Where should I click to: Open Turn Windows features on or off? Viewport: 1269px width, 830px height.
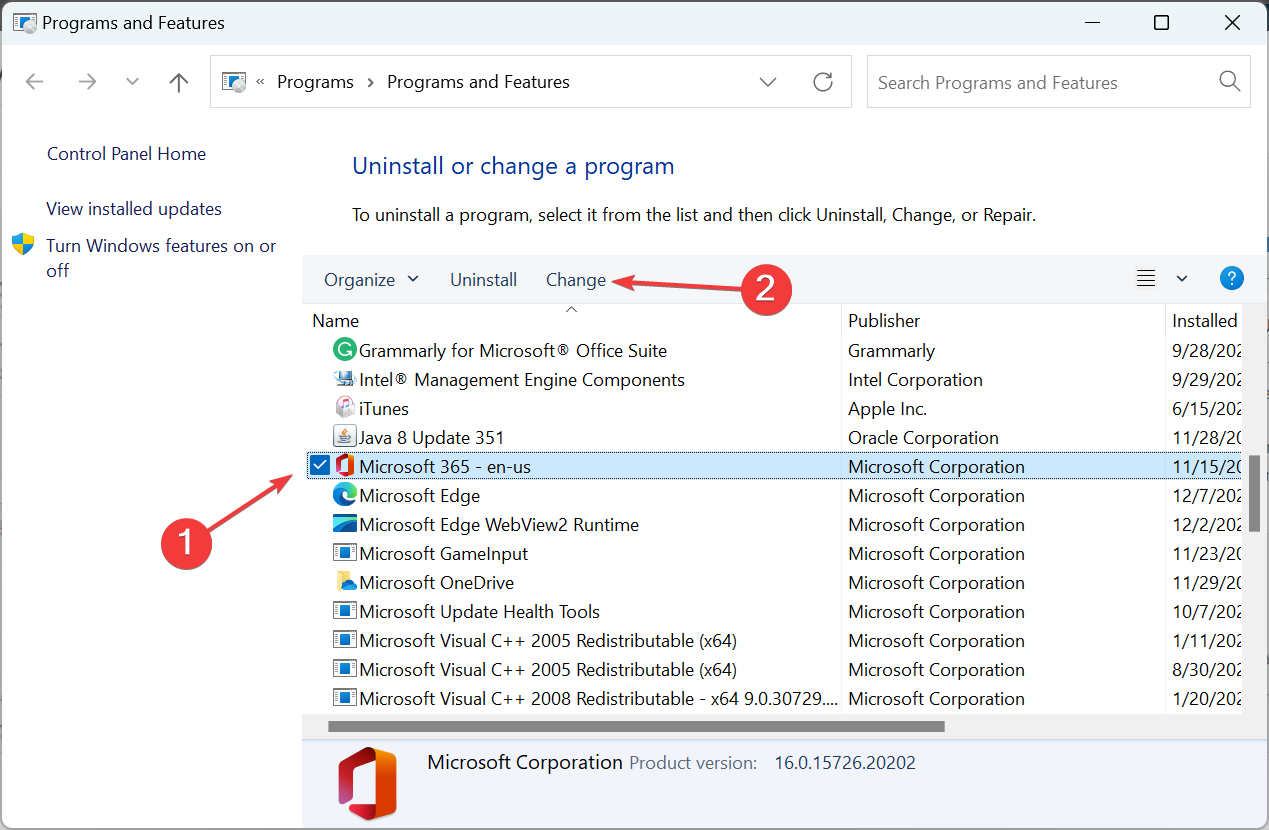point(161,258)
